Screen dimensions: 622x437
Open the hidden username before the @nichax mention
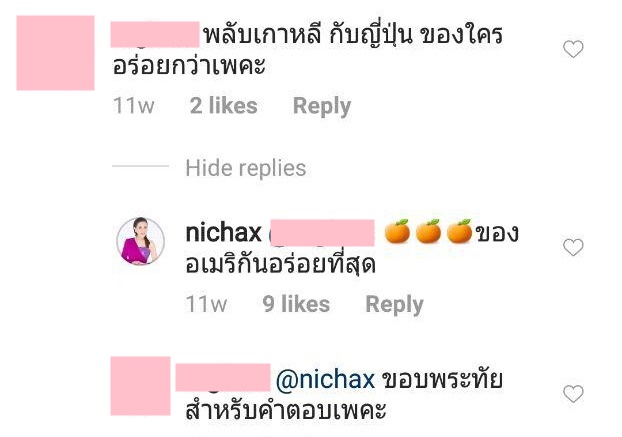click(x=223, y=377)
